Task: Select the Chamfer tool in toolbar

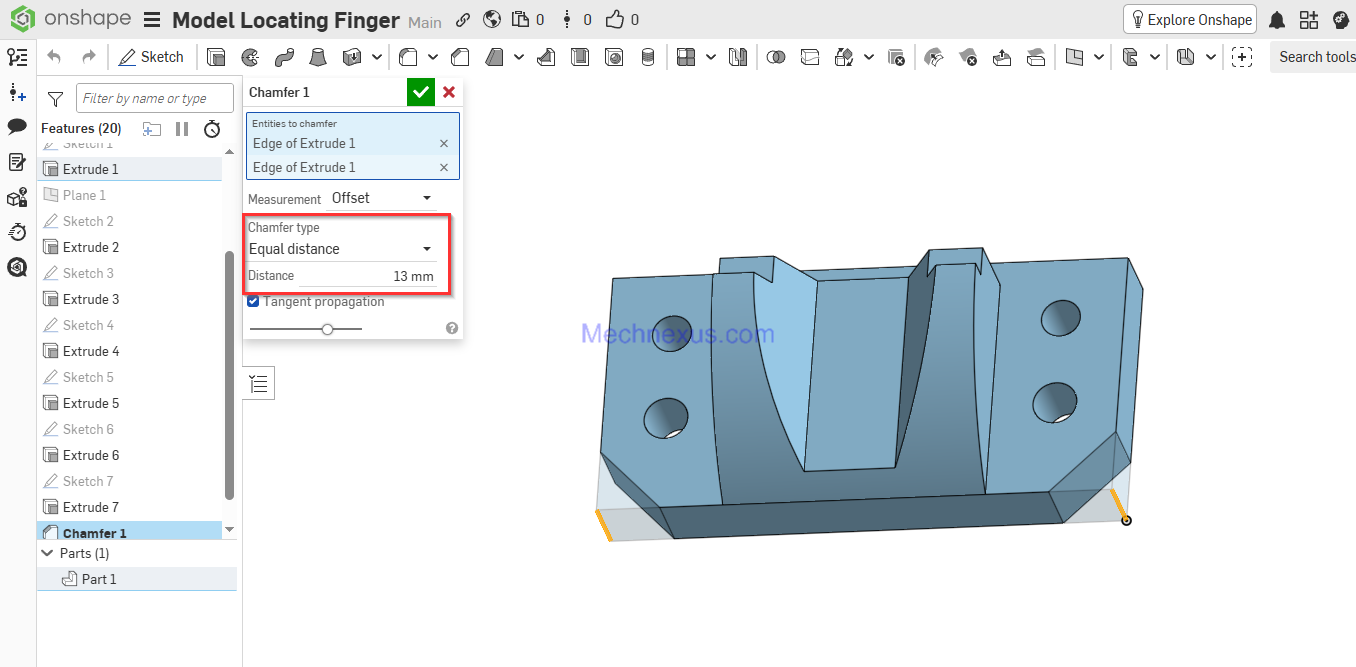Action: pyautogui.click(x=460, y=57)
